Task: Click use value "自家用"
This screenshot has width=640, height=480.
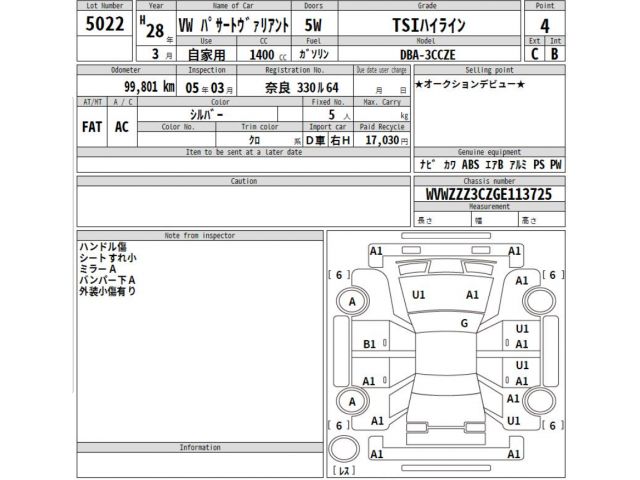Action: point(206,55)
